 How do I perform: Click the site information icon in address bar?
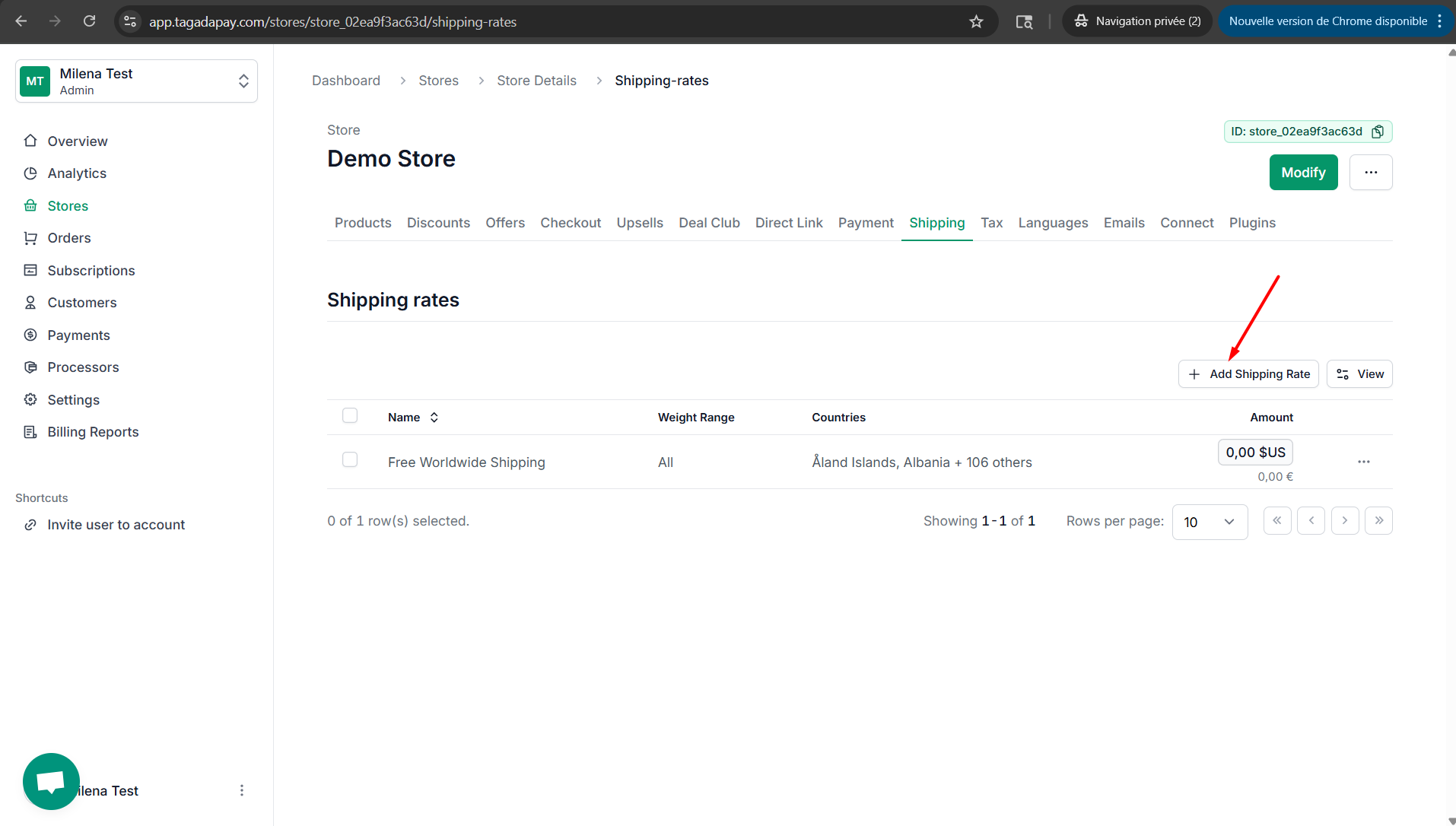click(x=130, y=21)
